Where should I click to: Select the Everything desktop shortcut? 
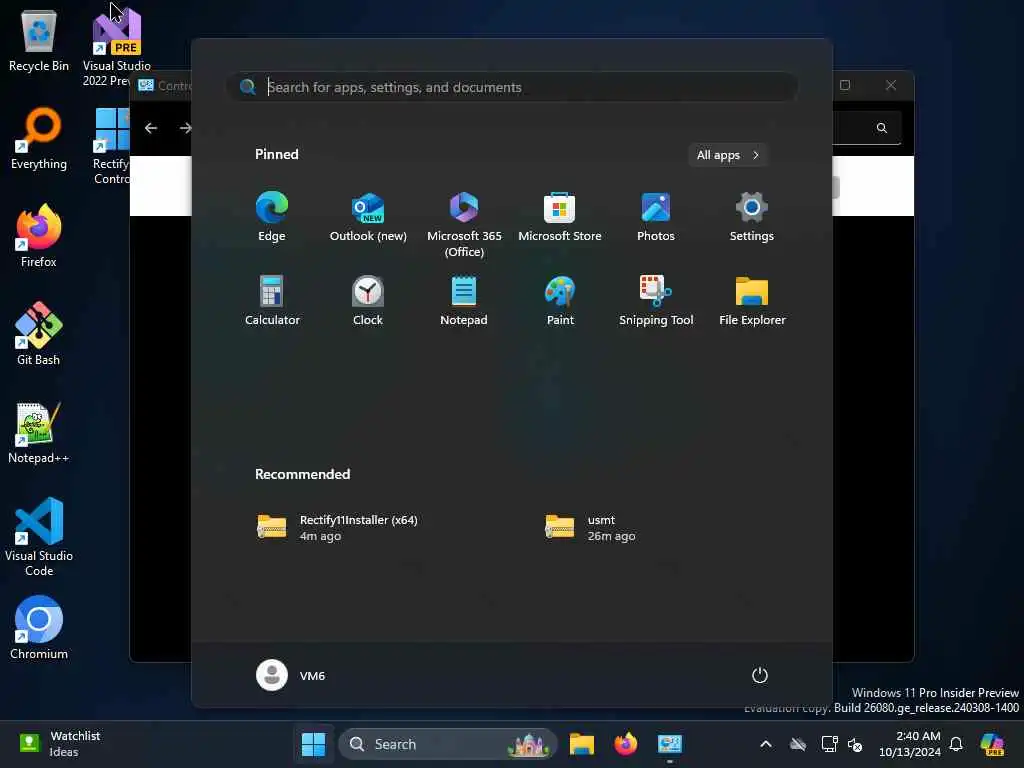[x=39, y=138]
